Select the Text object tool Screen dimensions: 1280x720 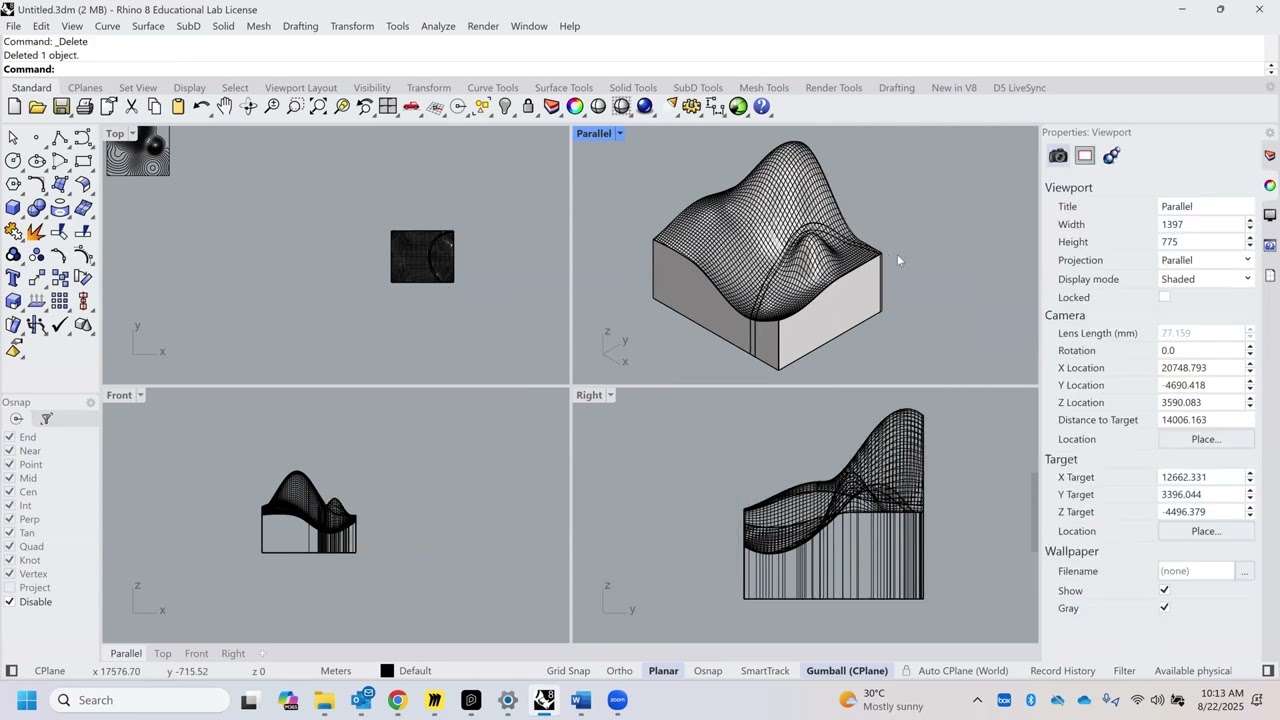[13, 278]
